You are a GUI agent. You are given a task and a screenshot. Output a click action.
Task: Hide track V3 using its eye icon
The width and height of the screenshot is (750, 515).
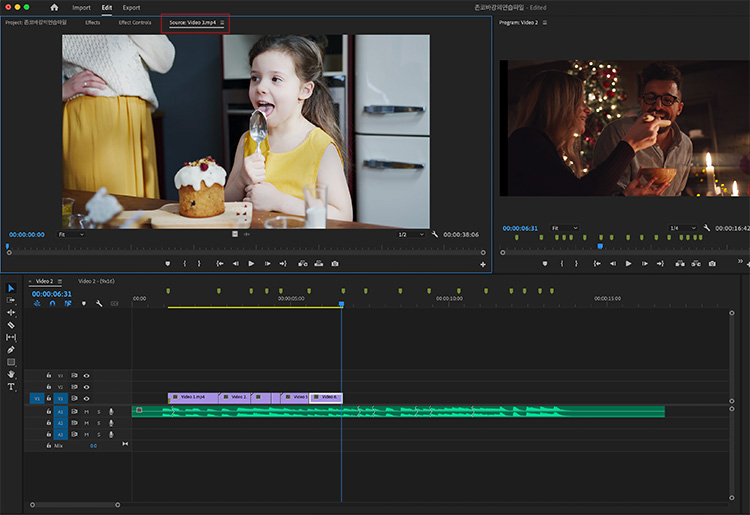86,376
